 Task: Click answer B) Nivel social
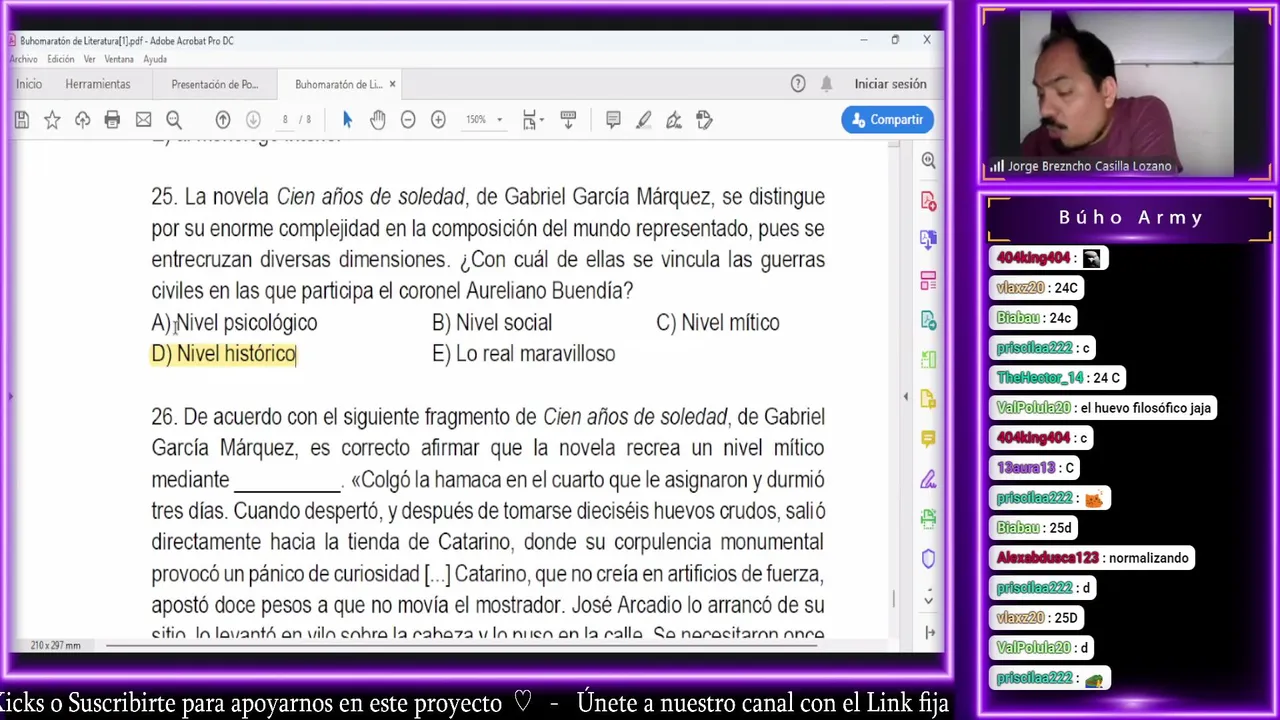pyautogui.click(x=492, y=323)
